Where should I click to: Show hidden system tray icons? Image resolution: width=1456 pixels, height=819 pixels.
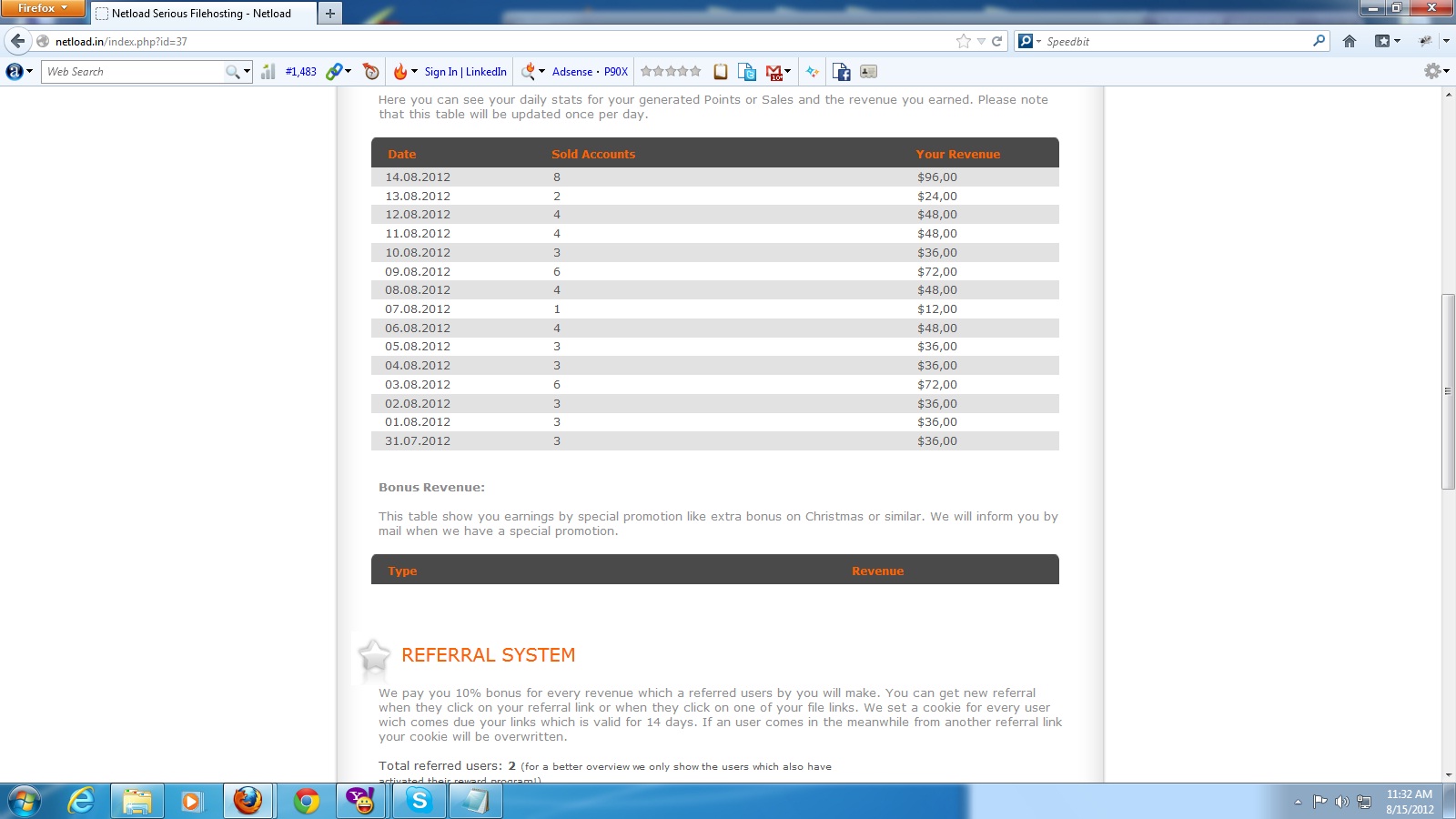point(1298,802)
